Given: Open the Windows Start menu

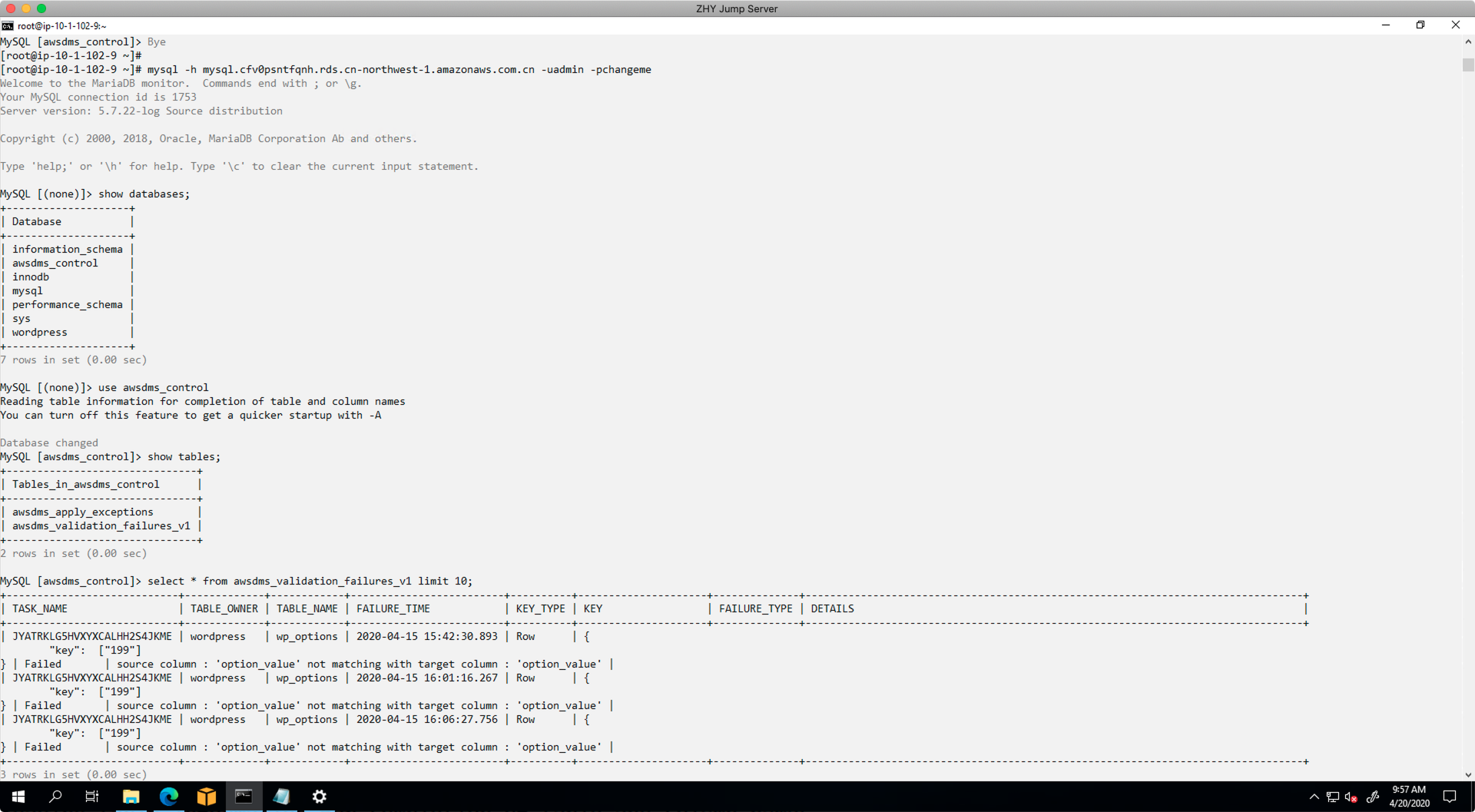Looking at the screenshot, I should 18,797.
